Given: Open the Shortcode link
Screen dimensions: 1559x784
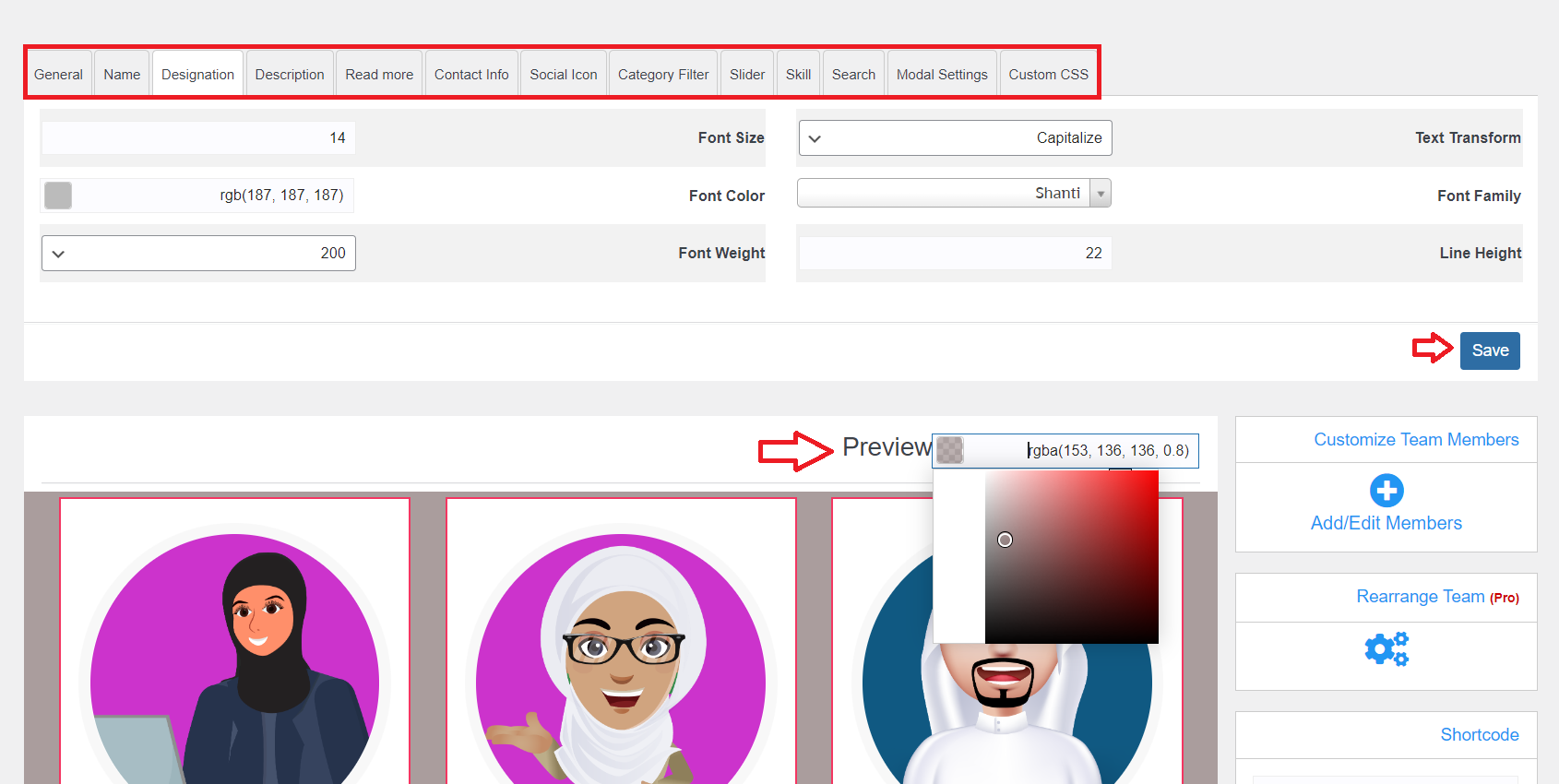Looking at the screenshot, I should (x=1479, y=735).
